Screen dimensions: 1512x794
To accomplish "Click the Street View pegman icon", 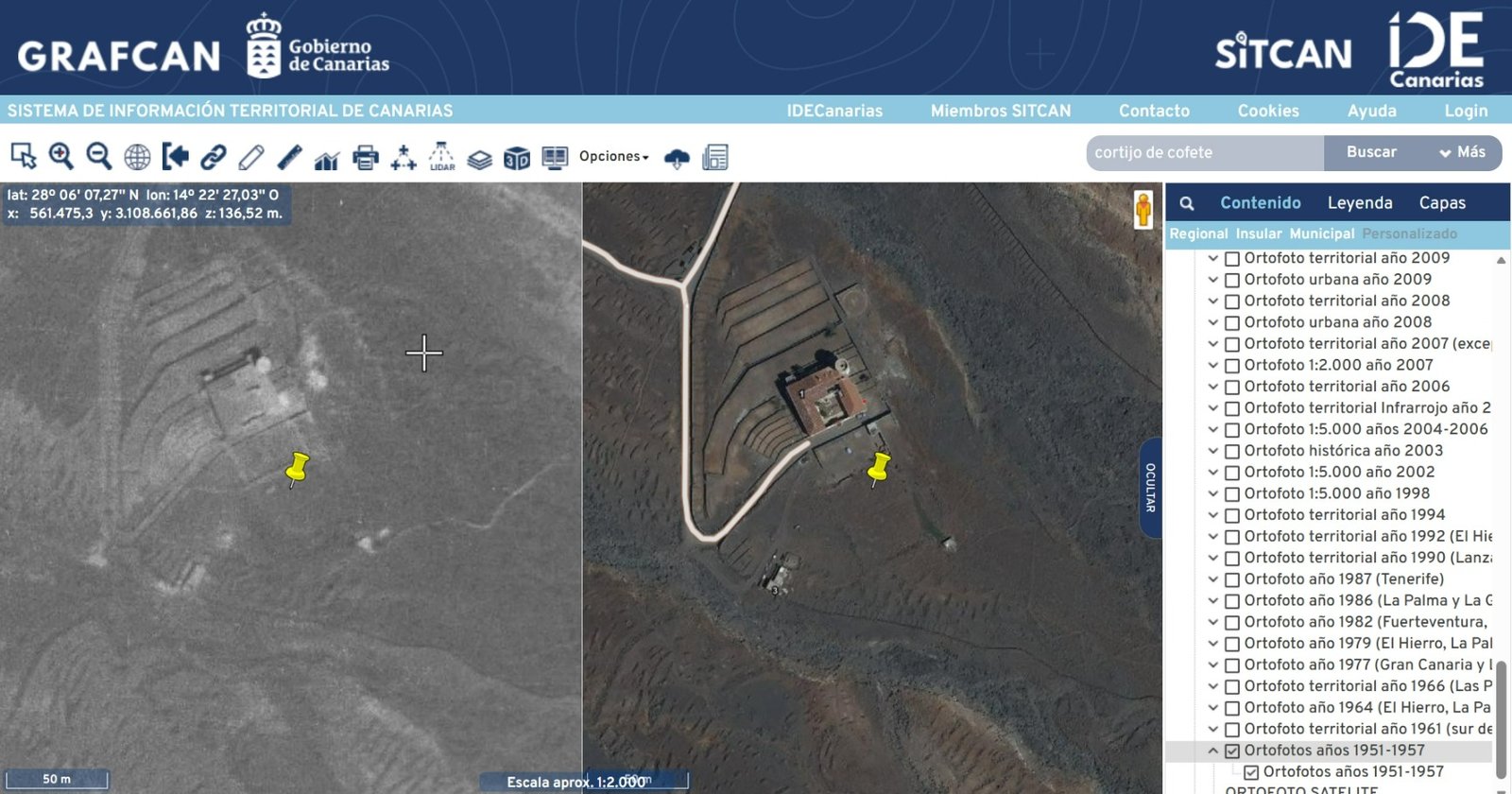I will pyautogui.click(x=1143, y=209).
